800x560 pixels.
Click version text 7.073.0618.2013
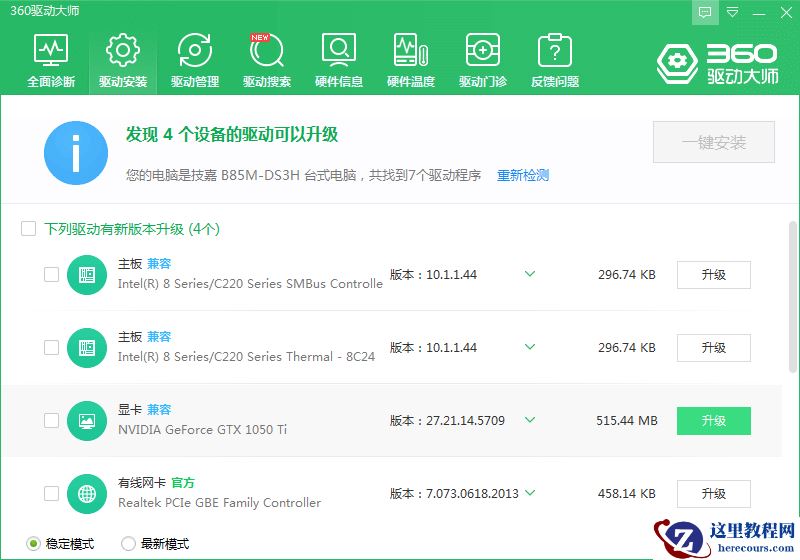472,494
